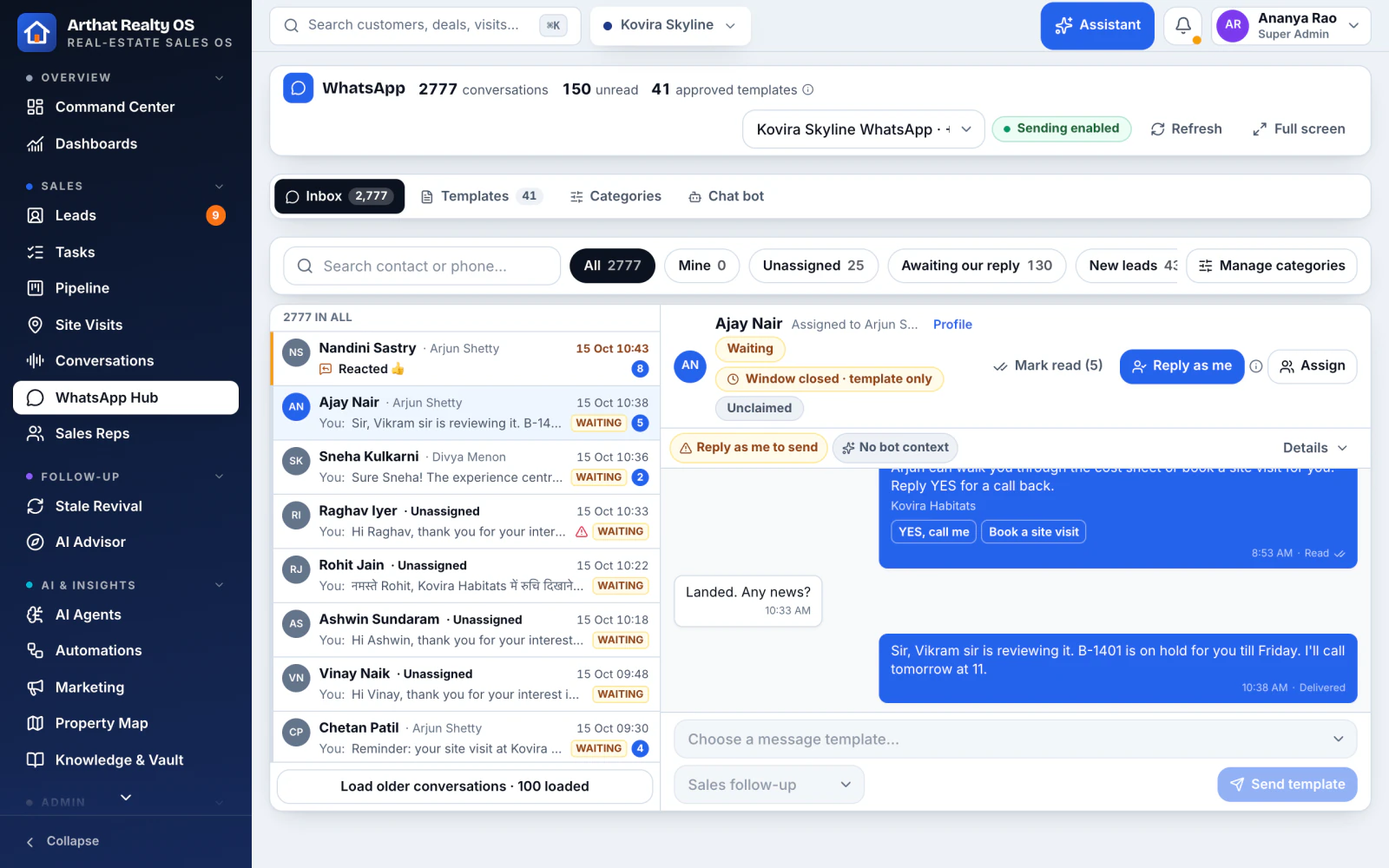
Task: Click Mark read (5) button
Action: click(1048, 365)
